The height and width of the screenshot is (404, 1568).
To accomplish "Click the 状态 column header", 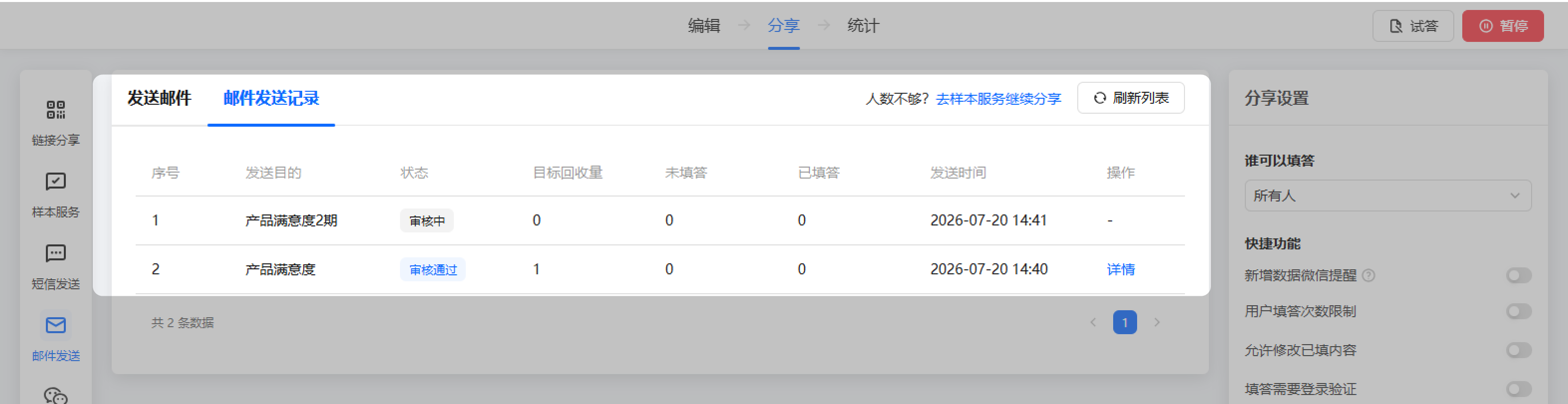I will click(414, 173).
